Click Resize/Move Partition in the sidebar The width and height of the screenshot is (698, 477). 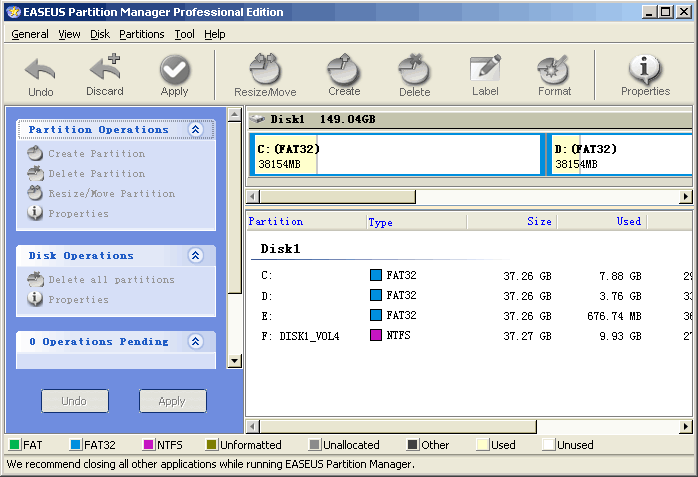point(101,194)
